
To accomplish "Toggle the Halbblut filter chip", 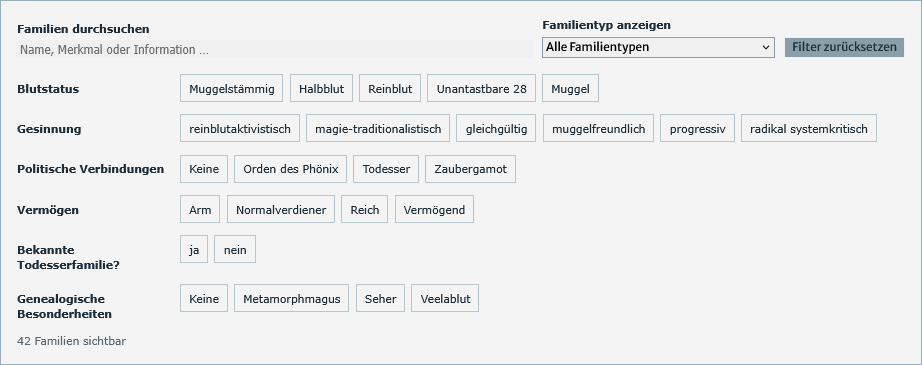I will pos(321,89).
